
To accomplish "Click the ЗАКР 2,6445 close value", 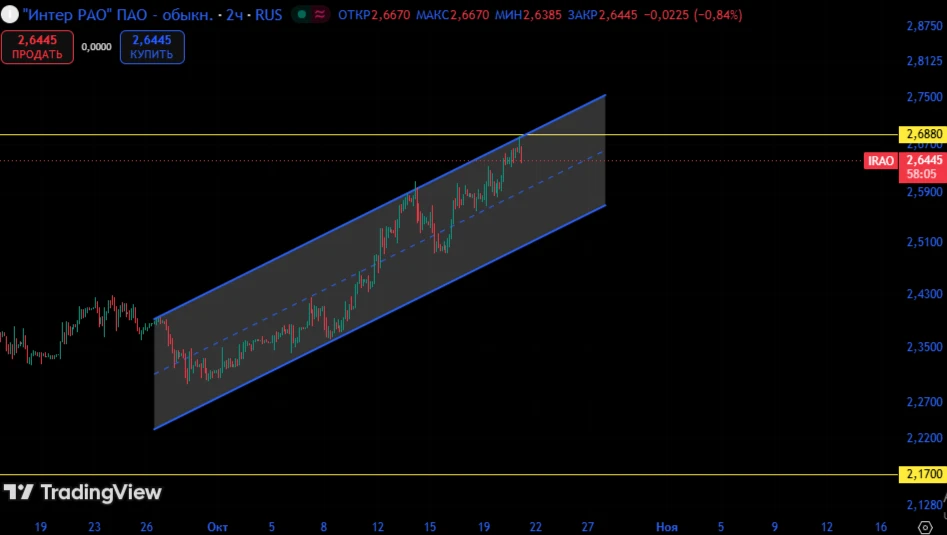I will click(x=602, y=14).
